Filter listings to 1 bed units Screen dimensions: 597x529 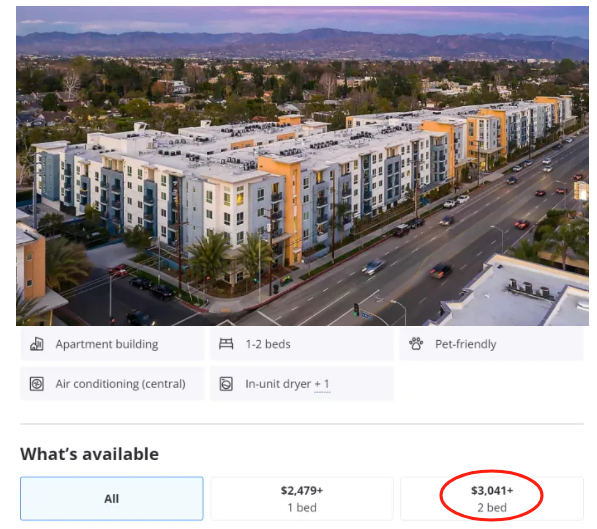coord(302,498)
